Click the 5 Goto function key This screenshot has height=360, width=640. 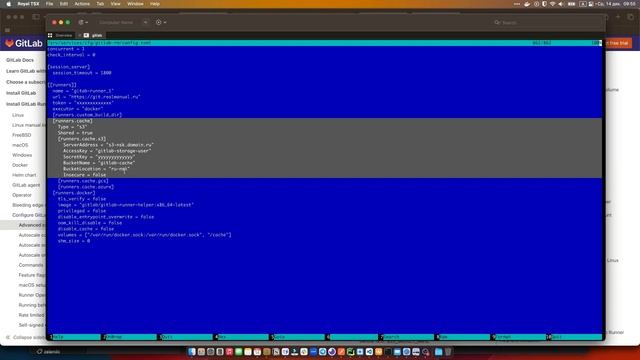tap(298, 337)
